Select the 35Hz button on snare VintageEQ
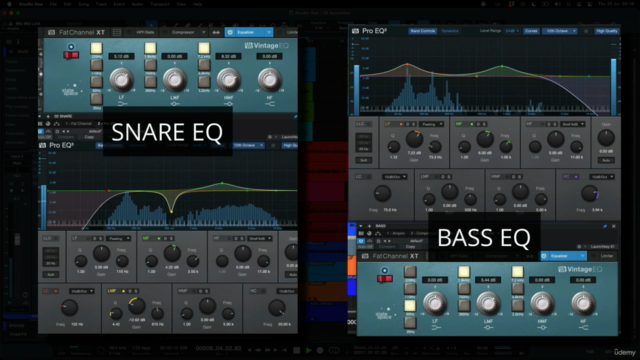Image resolution: width=640 pixels, height=360 pixels. 96,98
